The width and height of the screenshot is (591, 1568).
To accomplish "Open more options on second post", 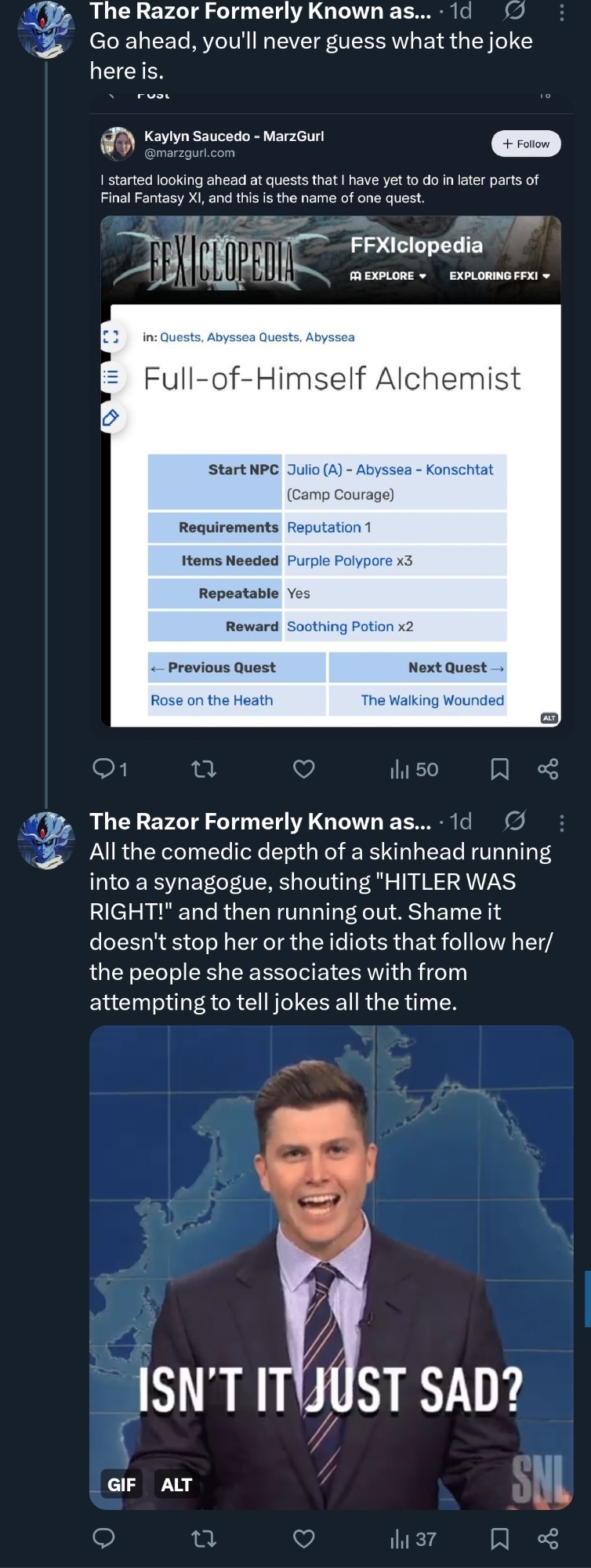I will pos(561,822).
